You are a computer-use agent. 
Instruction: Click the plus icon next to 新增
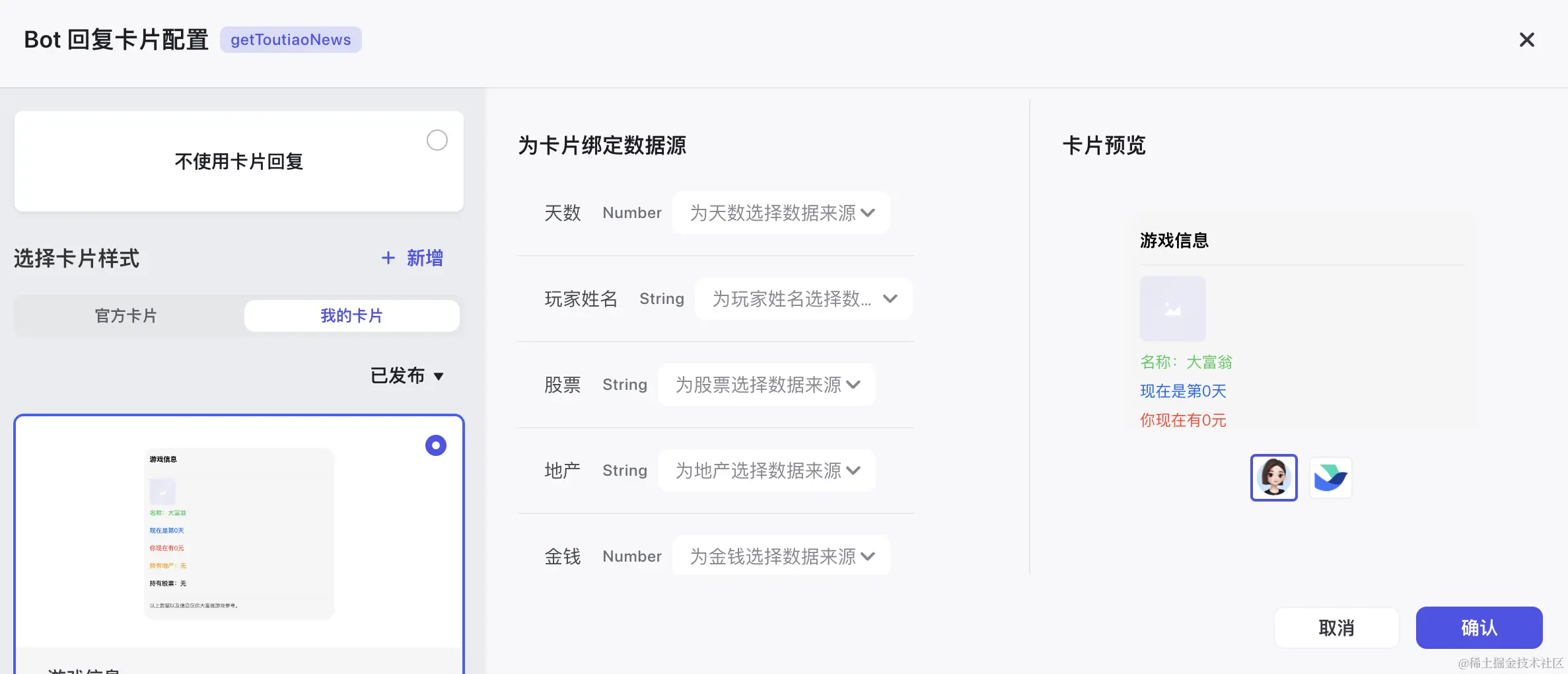(388, 258)
